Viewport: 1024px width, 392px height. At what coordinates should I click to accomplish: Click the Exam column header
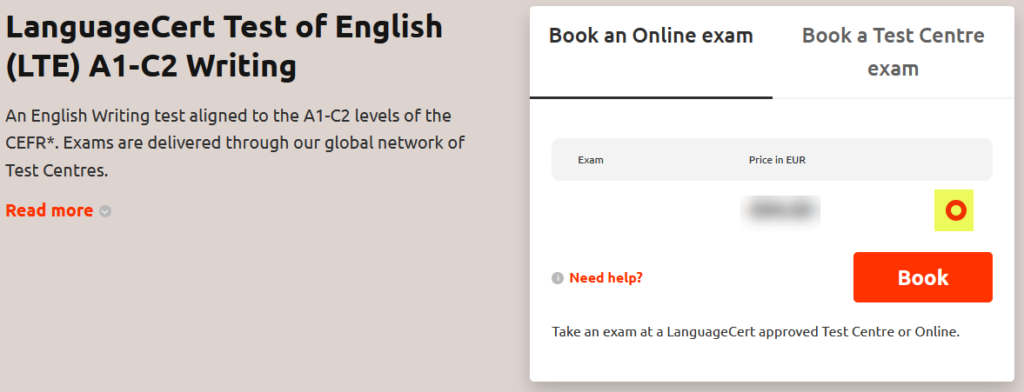tap(590, 159)
